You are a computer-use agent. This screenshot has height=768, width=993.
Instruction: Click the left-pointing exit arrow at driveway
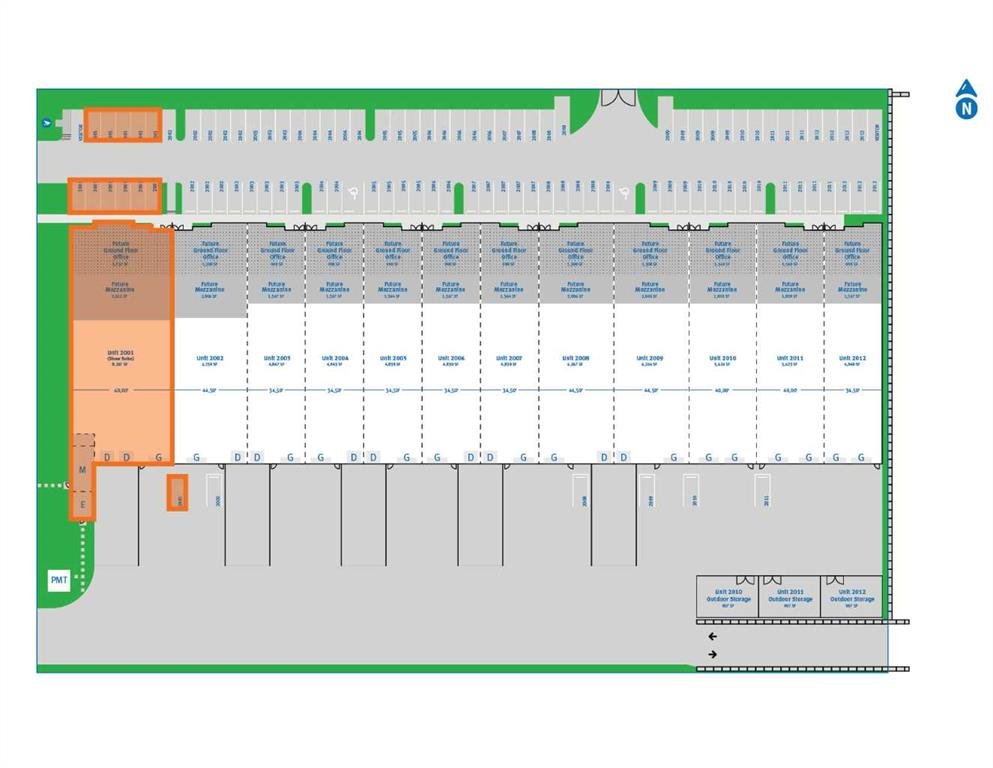tap(712, 636)
